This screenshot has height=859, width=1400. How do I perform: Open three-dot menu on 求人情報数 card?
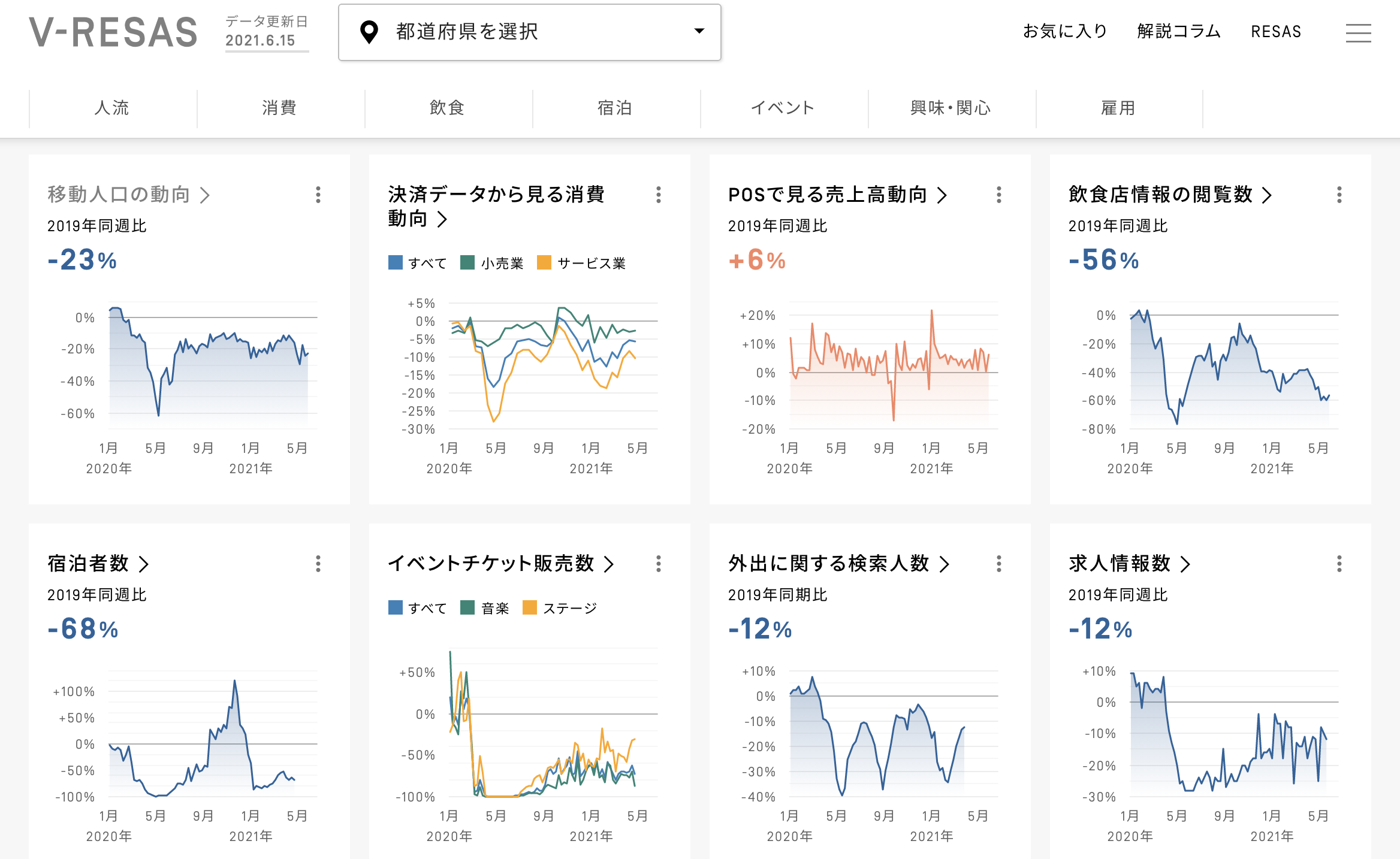pos(1339,564)
